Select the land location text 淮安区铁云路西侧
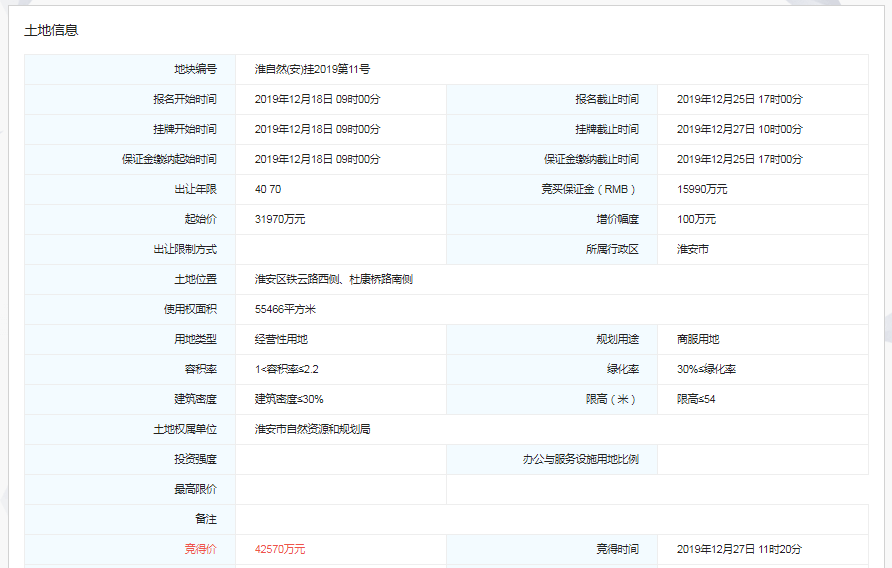This screenshot has width=892, height=568. tap(298, 279)
